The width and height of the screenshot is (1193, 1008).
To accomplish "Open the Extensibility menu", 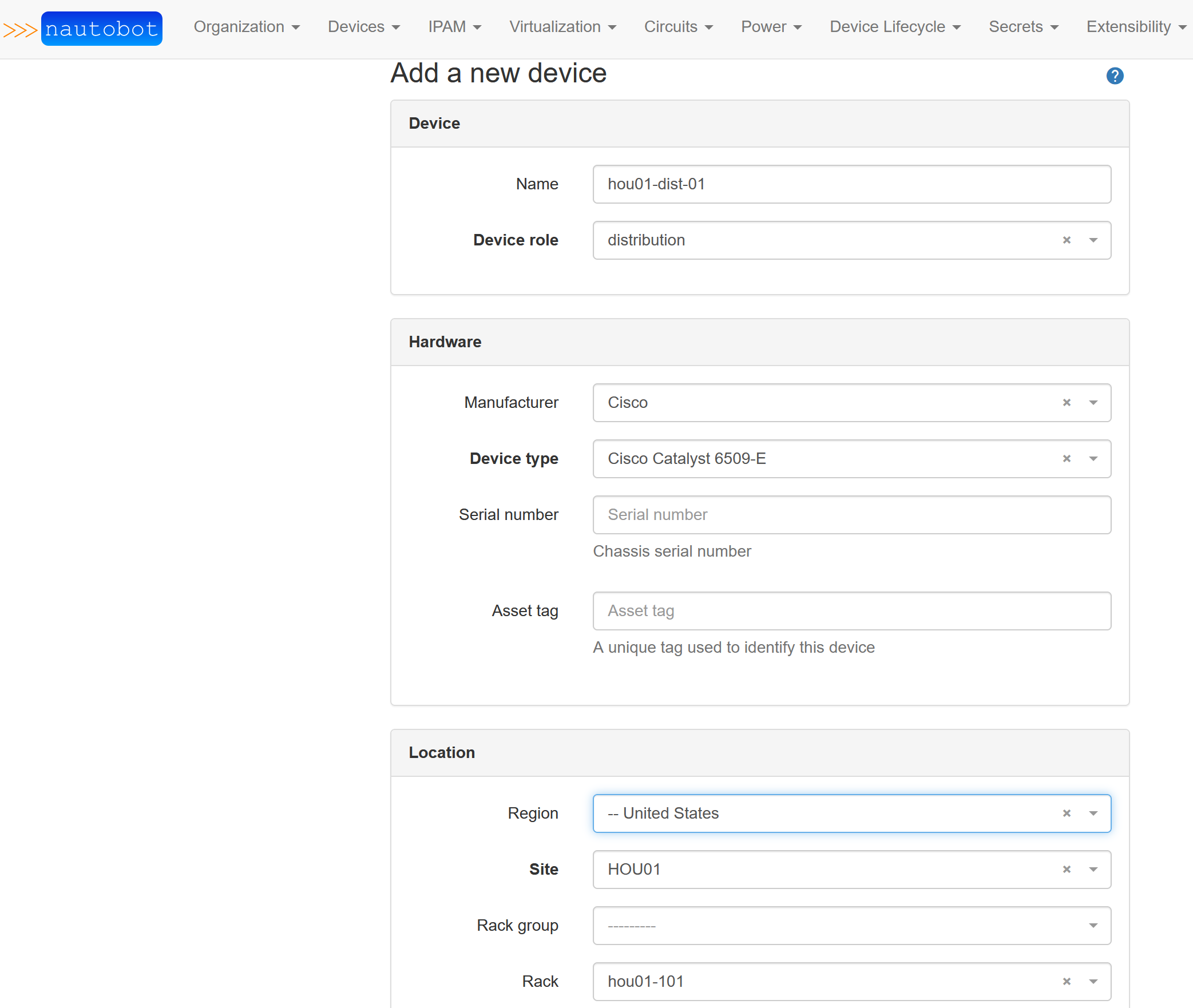I will click(x=1135, y=27).
